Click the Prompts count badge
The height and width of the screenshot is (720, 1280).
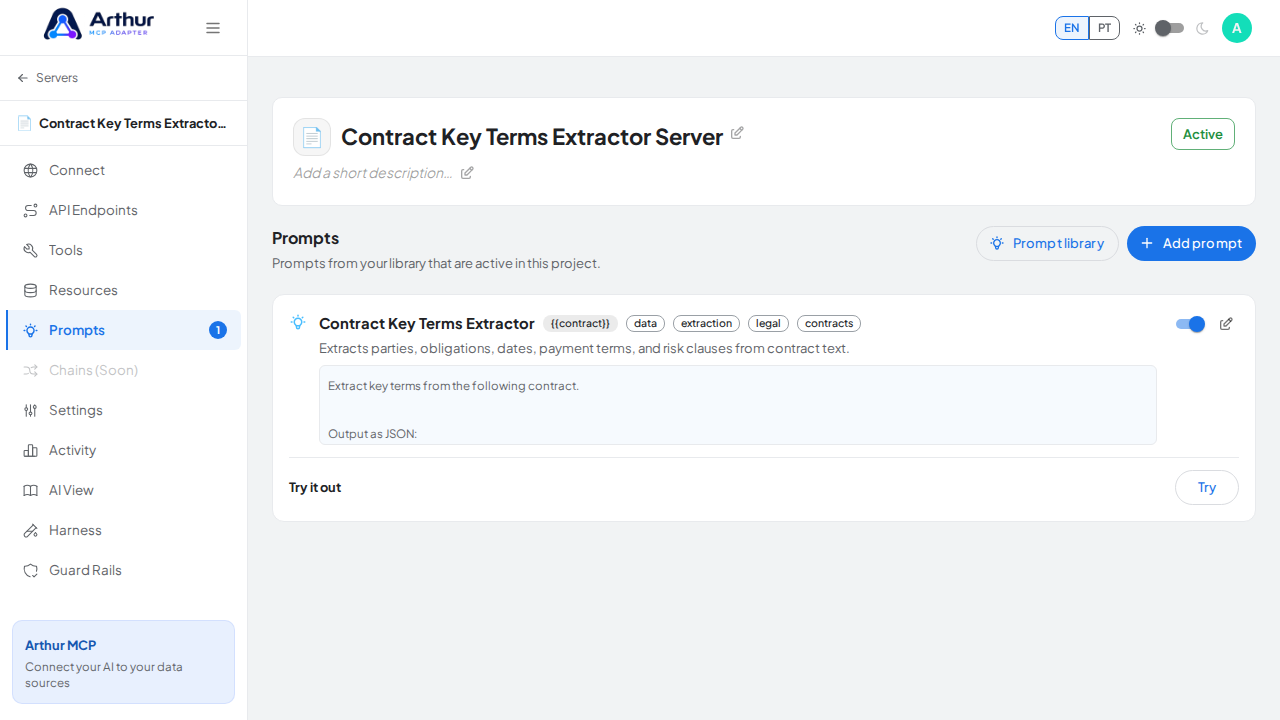pyautogui.click(x=218, y=330)
